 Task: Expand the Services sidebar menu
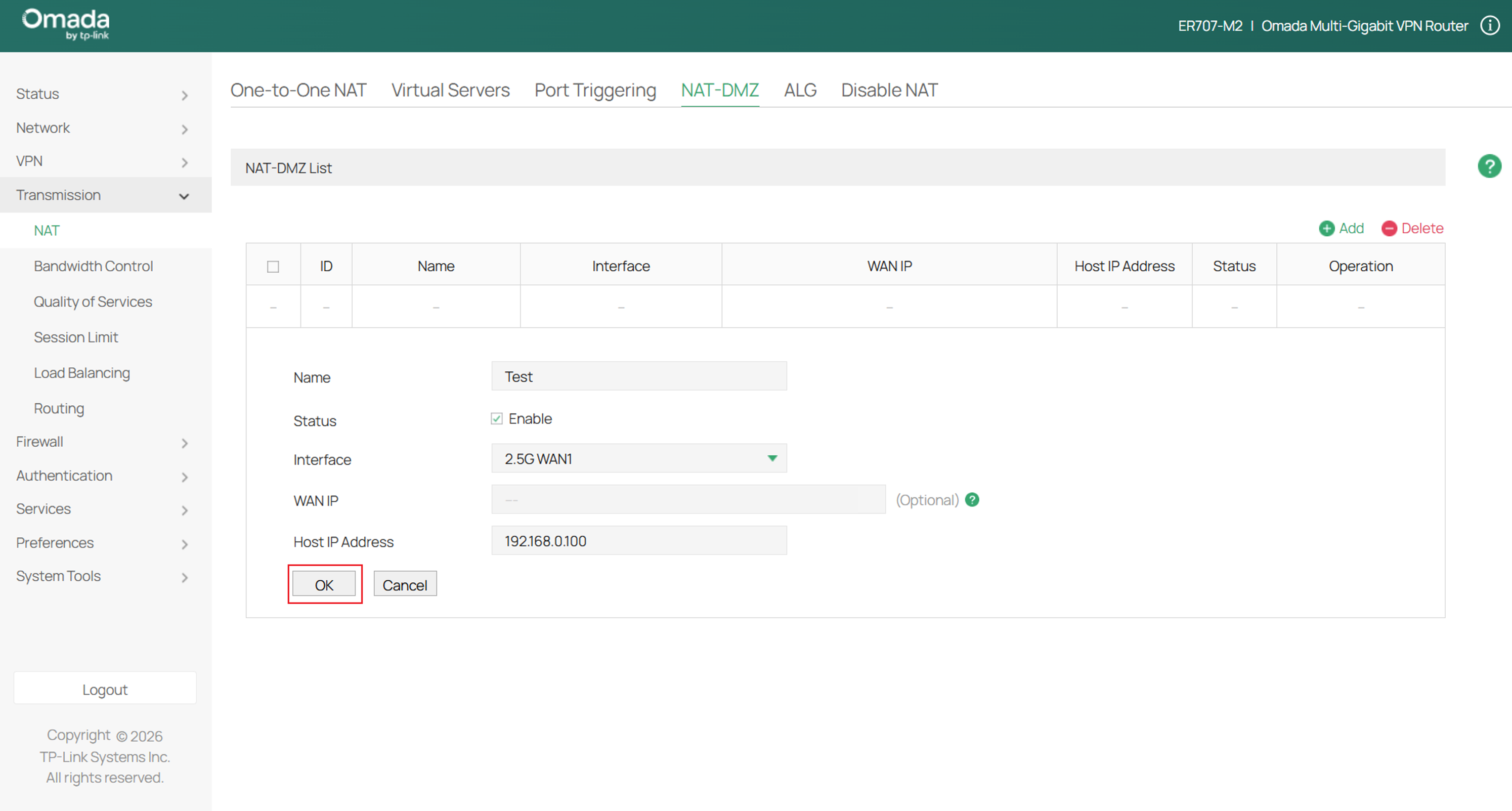[x=106, y=509]
